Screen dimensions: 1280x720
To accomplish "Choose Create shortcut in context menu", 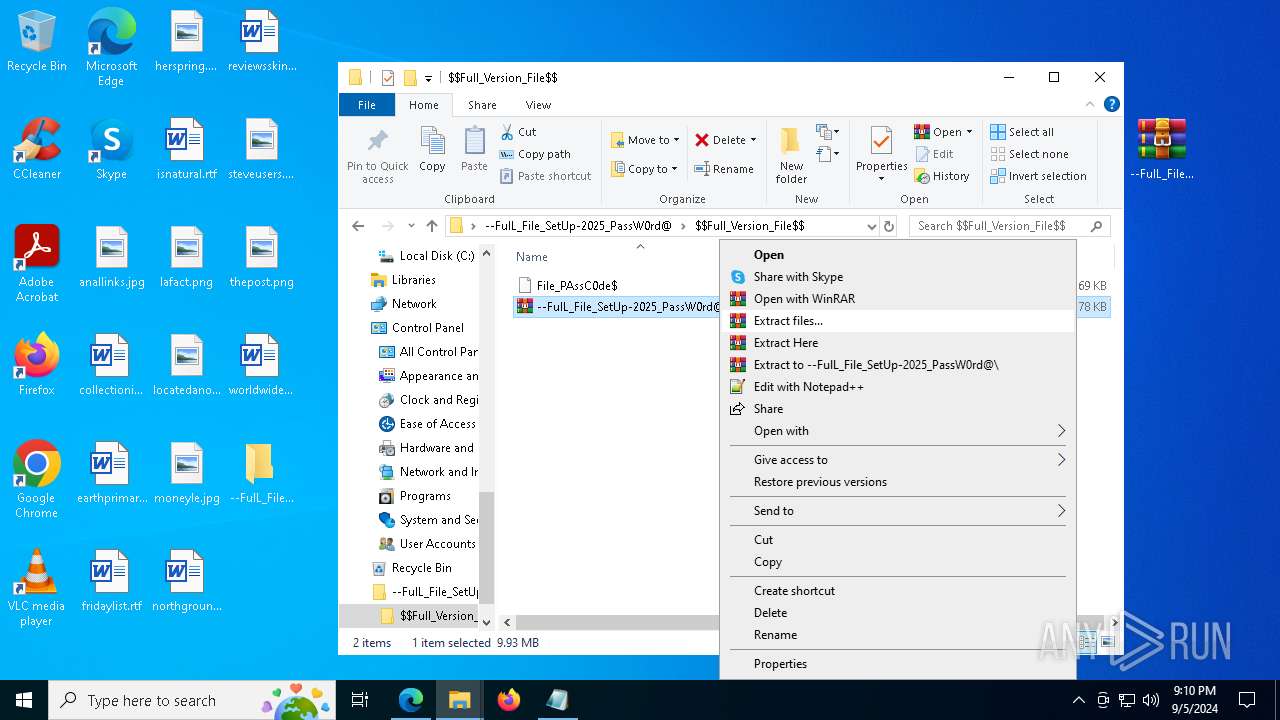I will coord(897,591).
